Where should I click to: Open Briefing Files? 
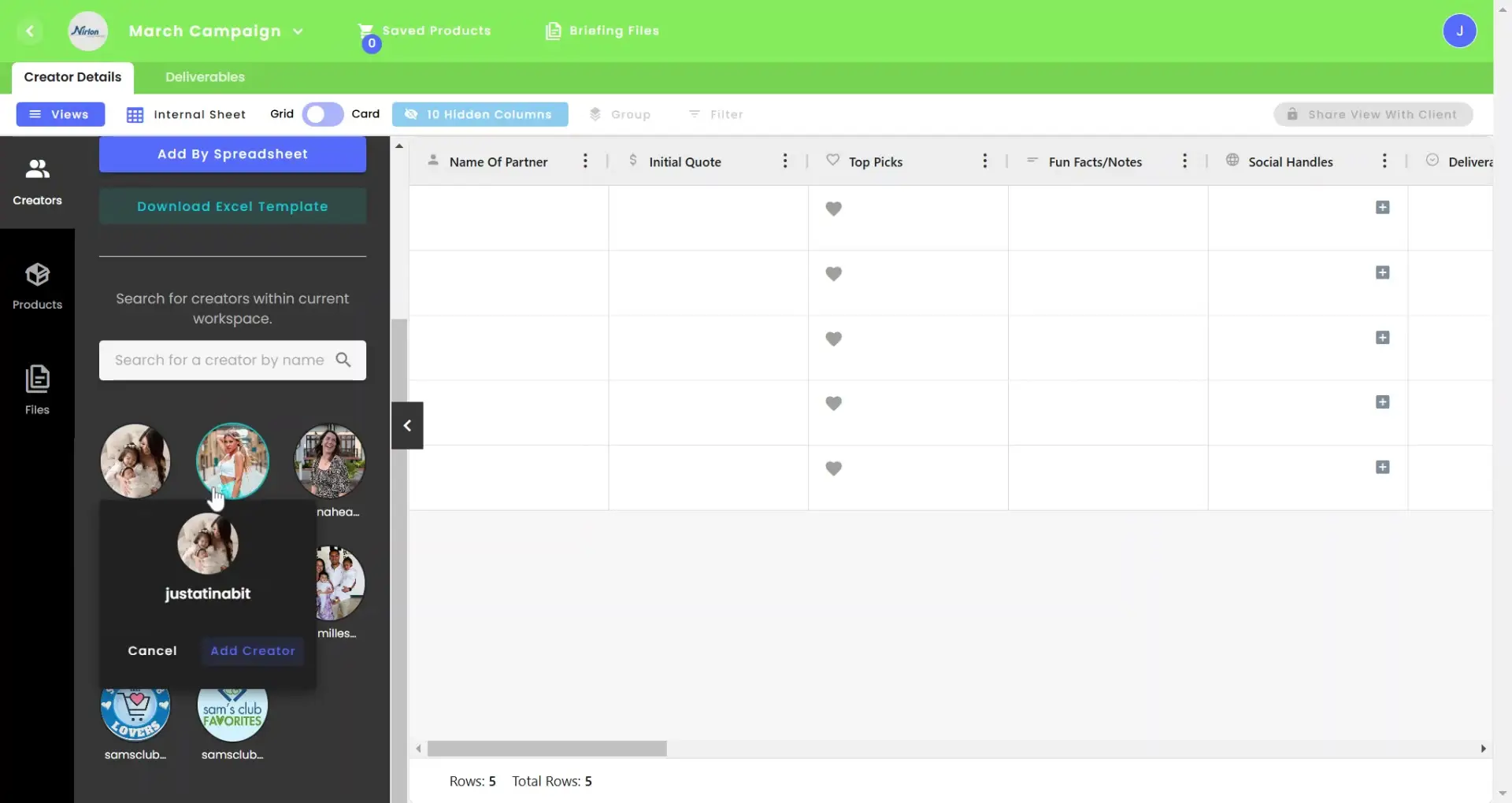coord(602,31)
